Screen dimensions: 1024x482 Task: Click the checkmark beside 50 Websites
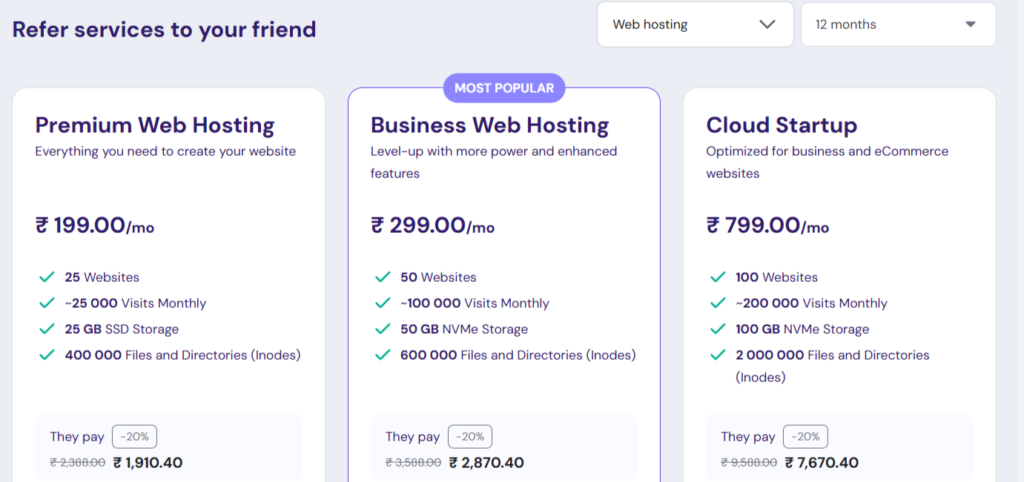coord(382,277)
